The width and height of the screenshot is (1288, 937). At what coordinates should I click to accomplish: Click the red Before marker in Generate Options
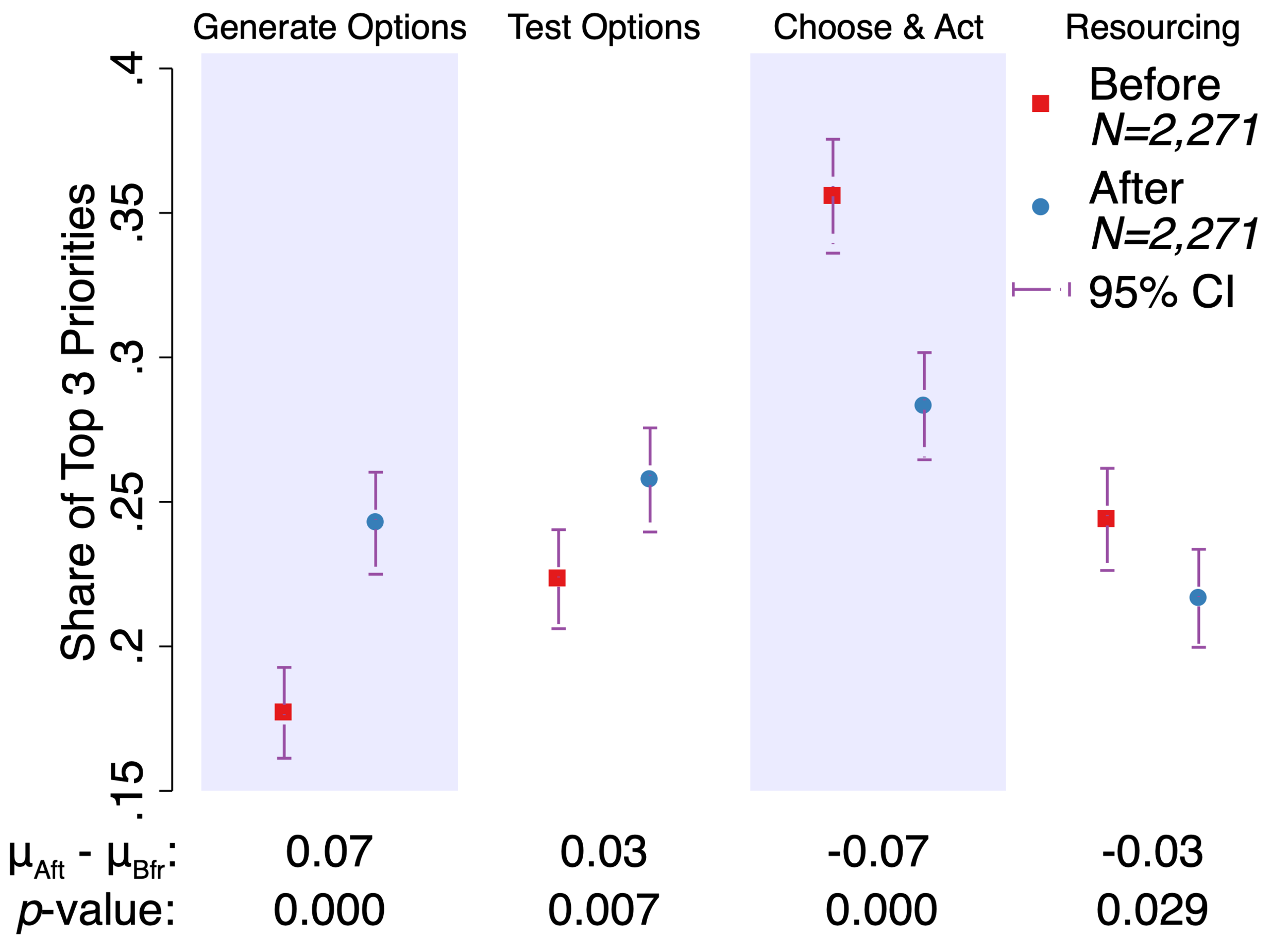tap(283, 712)
